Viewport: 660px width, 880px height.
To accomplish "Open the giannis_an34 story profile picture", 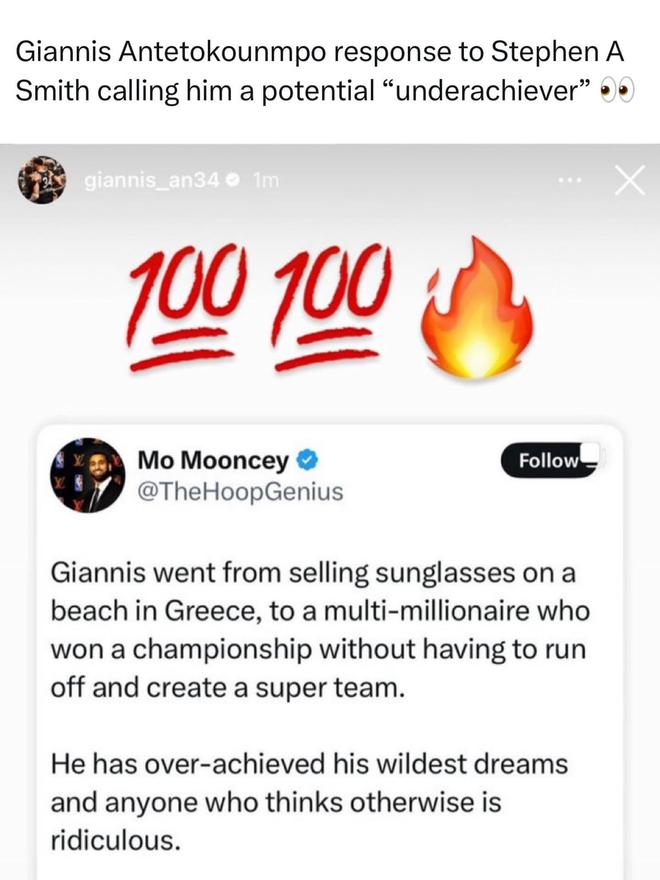I will coord(40,181).
